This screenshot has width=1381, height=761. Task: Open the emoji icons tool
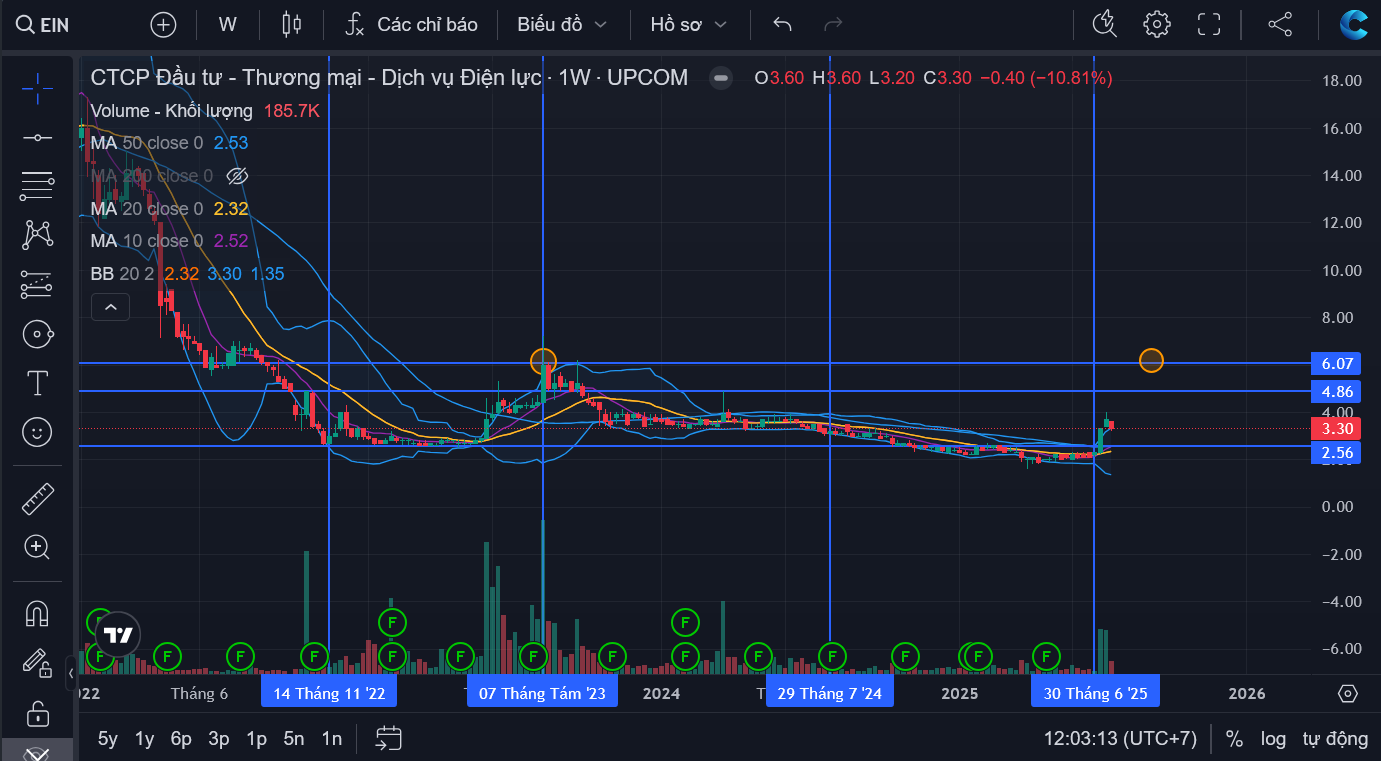tap(37, 432)
